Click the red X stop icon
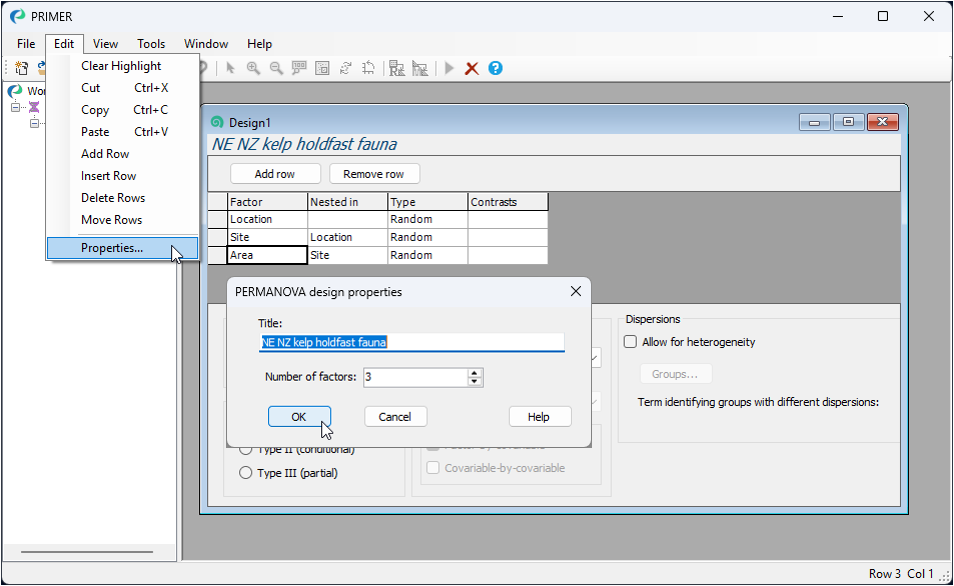This screenshot has width=954, height=586. (x=472, y=68)
